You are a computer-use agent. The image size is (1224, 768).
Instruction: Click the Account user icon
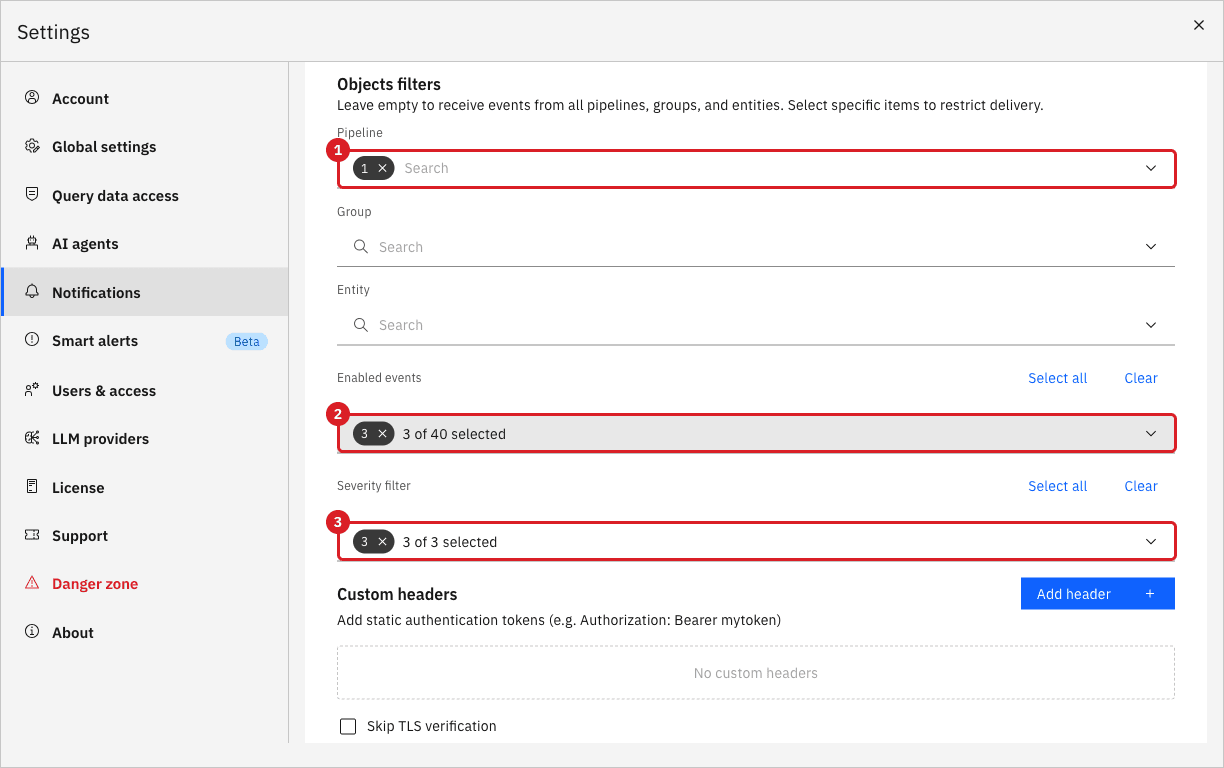click(32, 98)
